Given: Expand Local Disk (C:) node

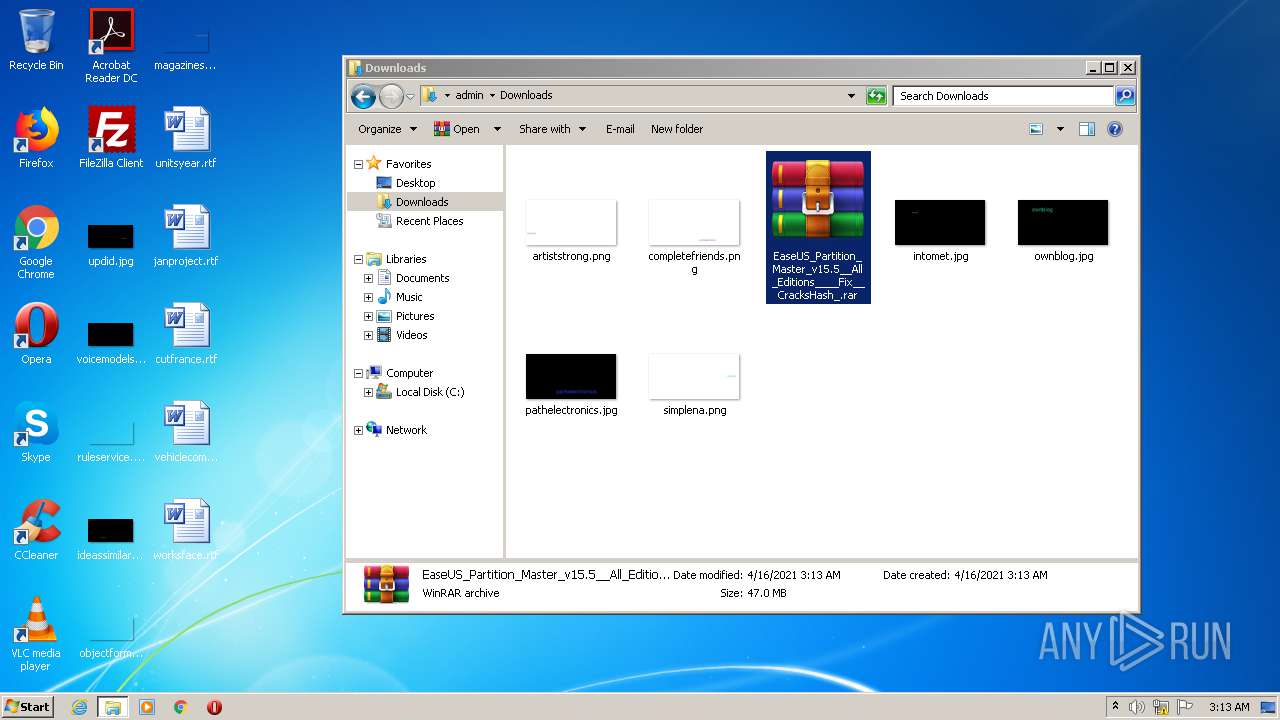Looking at the screenshot, I should point(368,392).
